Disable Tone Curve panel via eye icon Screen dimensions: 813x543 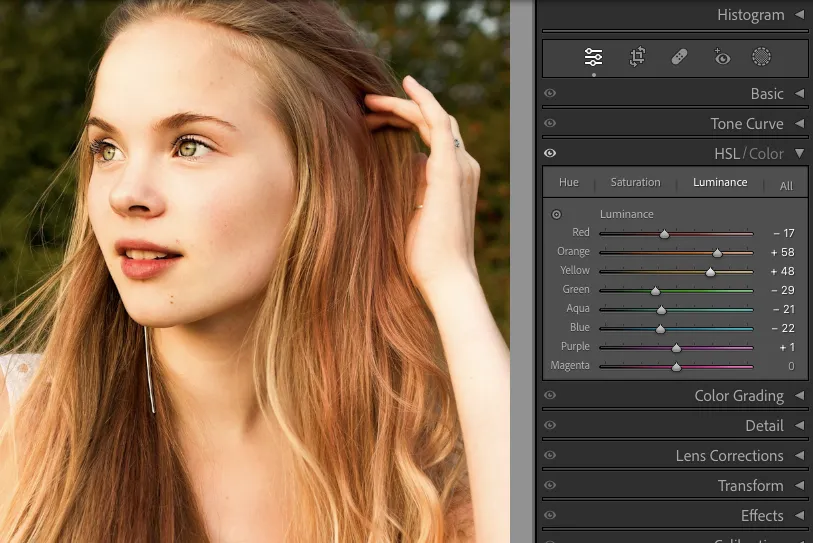click(550, 123)
